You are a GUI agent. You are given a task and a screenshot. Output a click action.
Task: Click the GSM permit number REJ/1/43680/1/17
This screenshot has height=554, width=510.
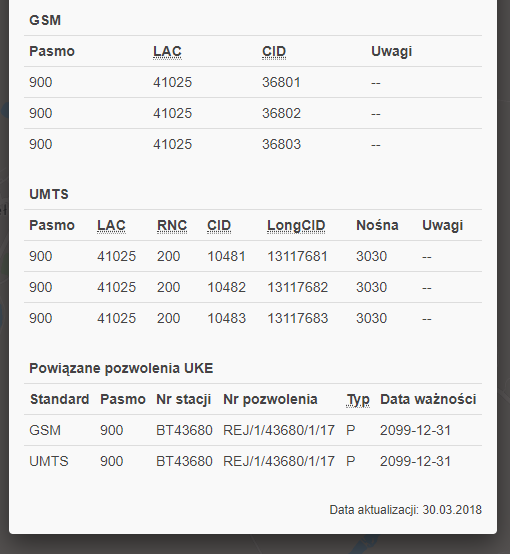click(279, 431)
